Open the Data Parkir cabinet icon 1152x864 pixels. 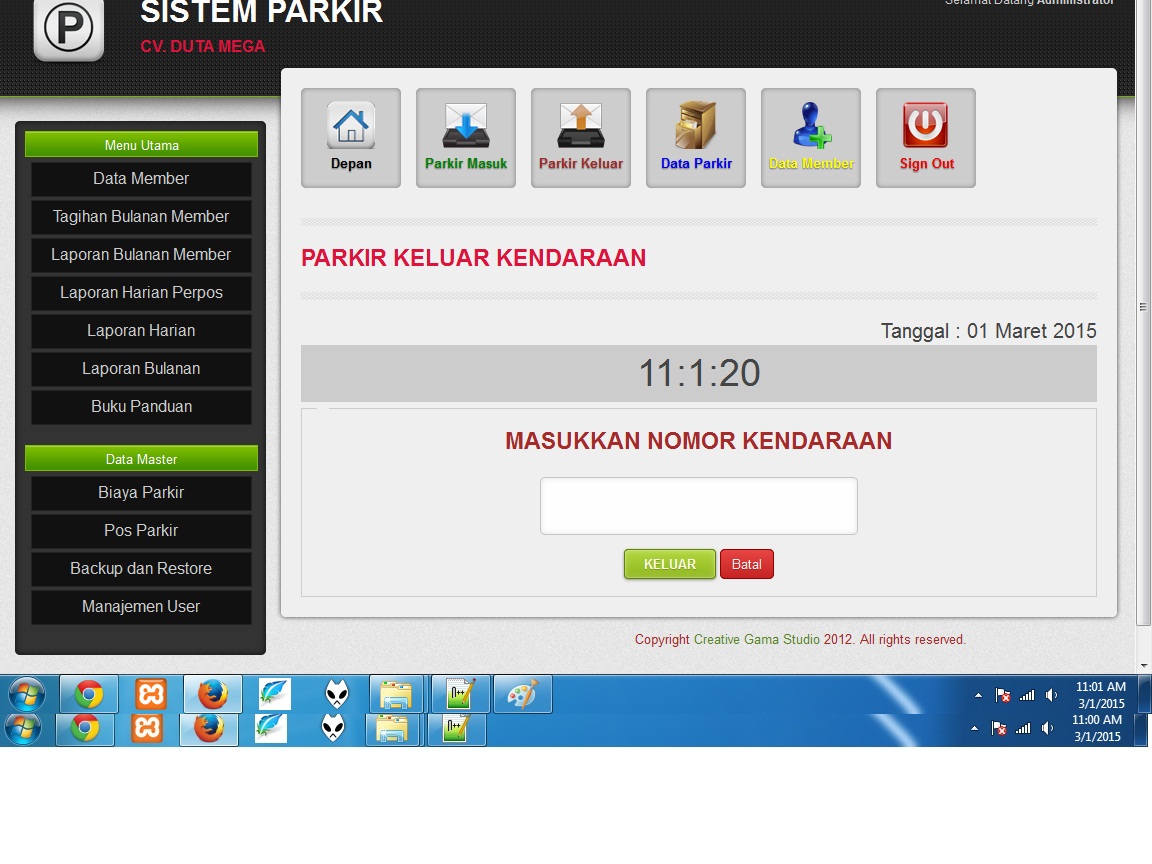(696, 137)
